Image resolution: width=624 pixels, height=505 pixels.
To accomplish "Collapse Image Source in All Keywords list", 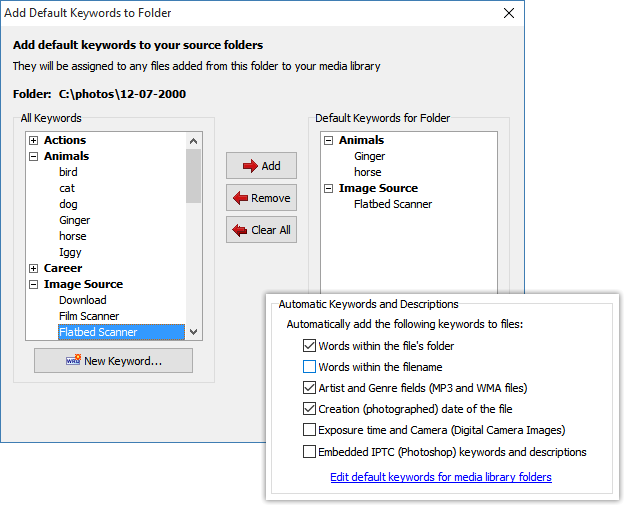I will pyautogui.click(x=34, y=284).
